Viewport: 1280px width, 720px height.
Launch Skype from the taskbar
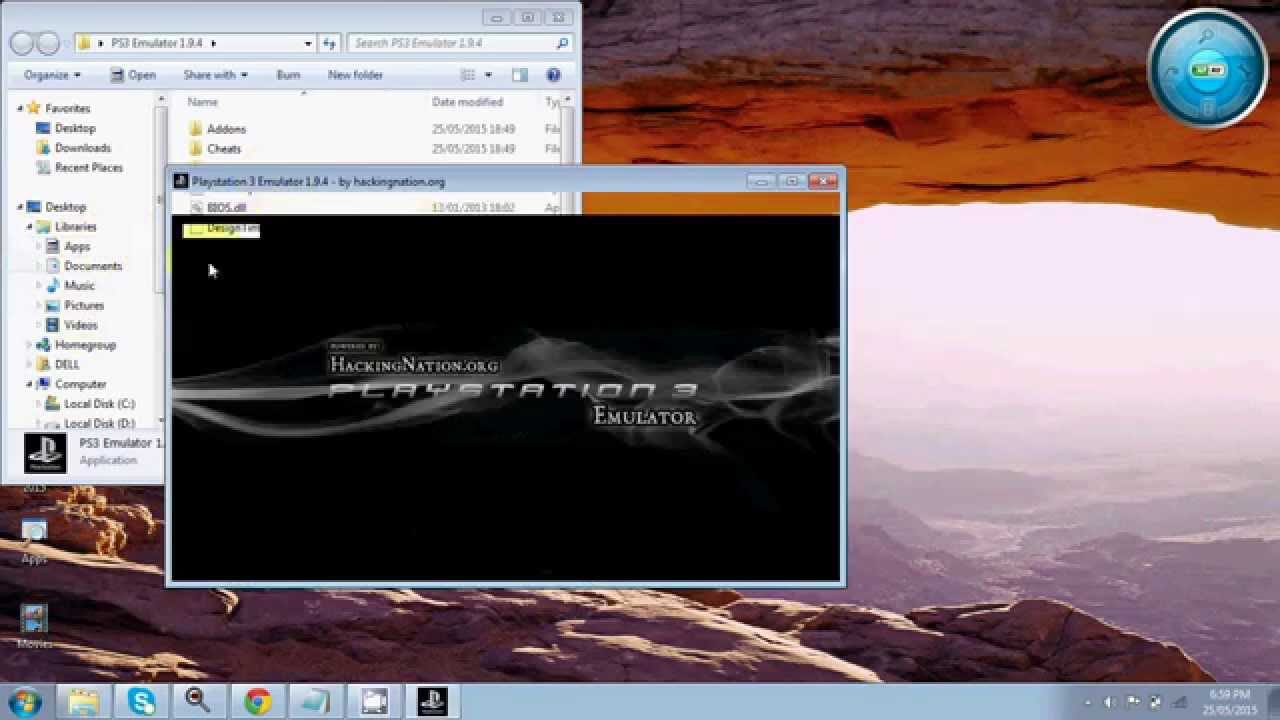click(142, 701)
